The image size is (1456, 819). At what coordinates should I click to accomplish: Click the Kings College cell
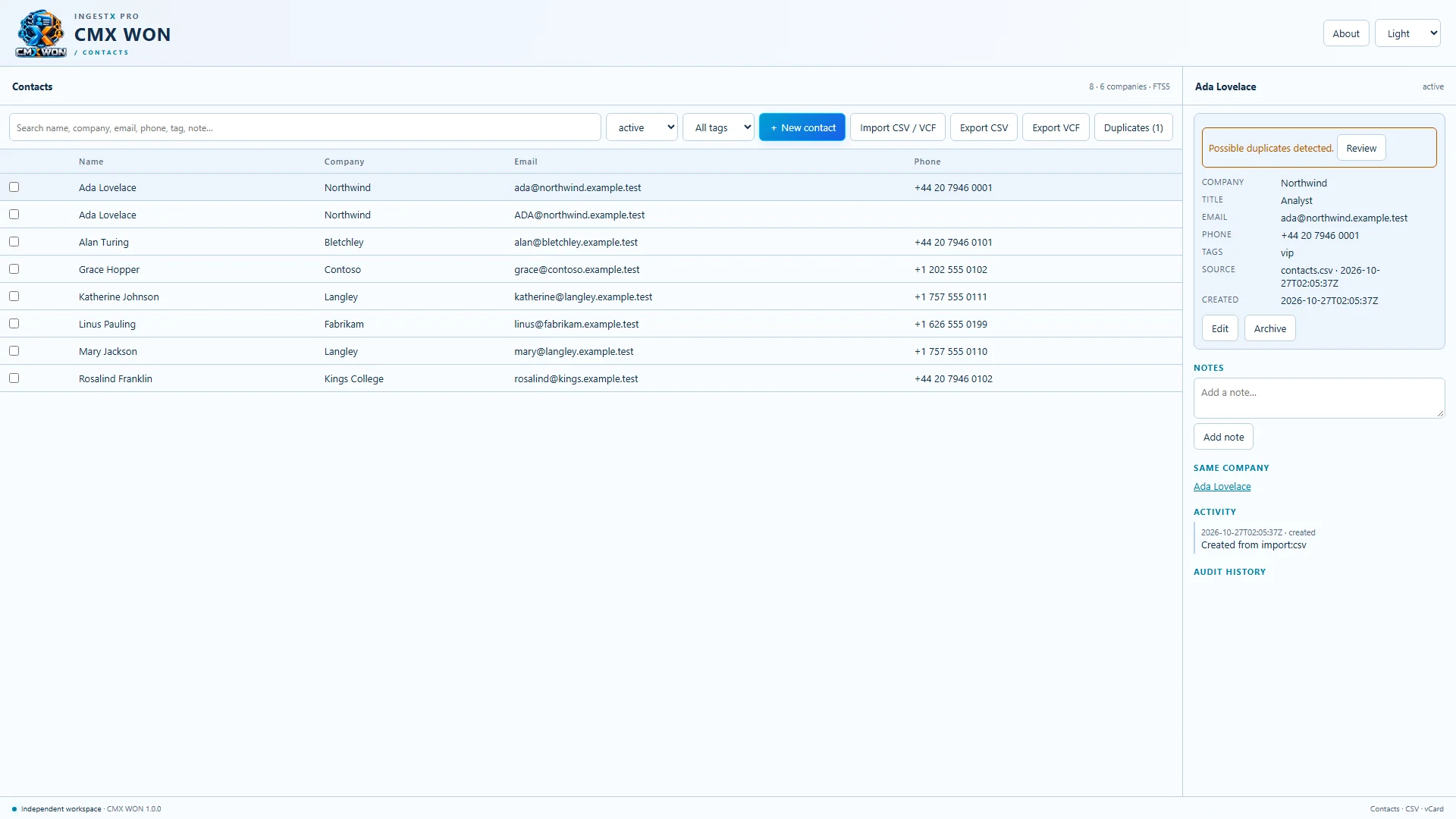click(354, 378)
